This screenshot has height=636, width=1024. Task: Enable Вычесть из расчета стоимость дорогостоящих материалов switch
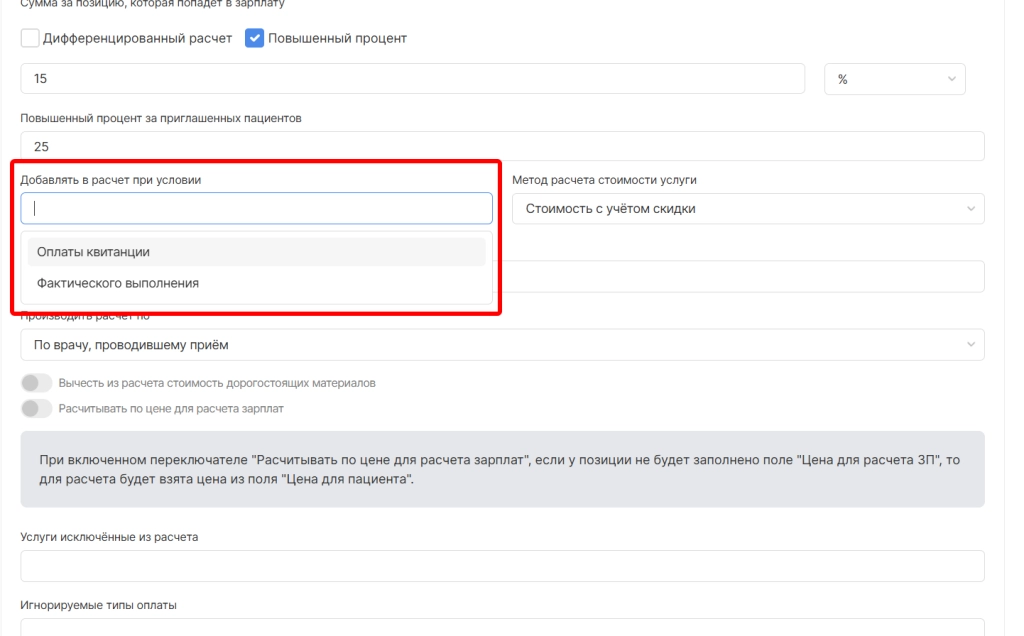36,383
